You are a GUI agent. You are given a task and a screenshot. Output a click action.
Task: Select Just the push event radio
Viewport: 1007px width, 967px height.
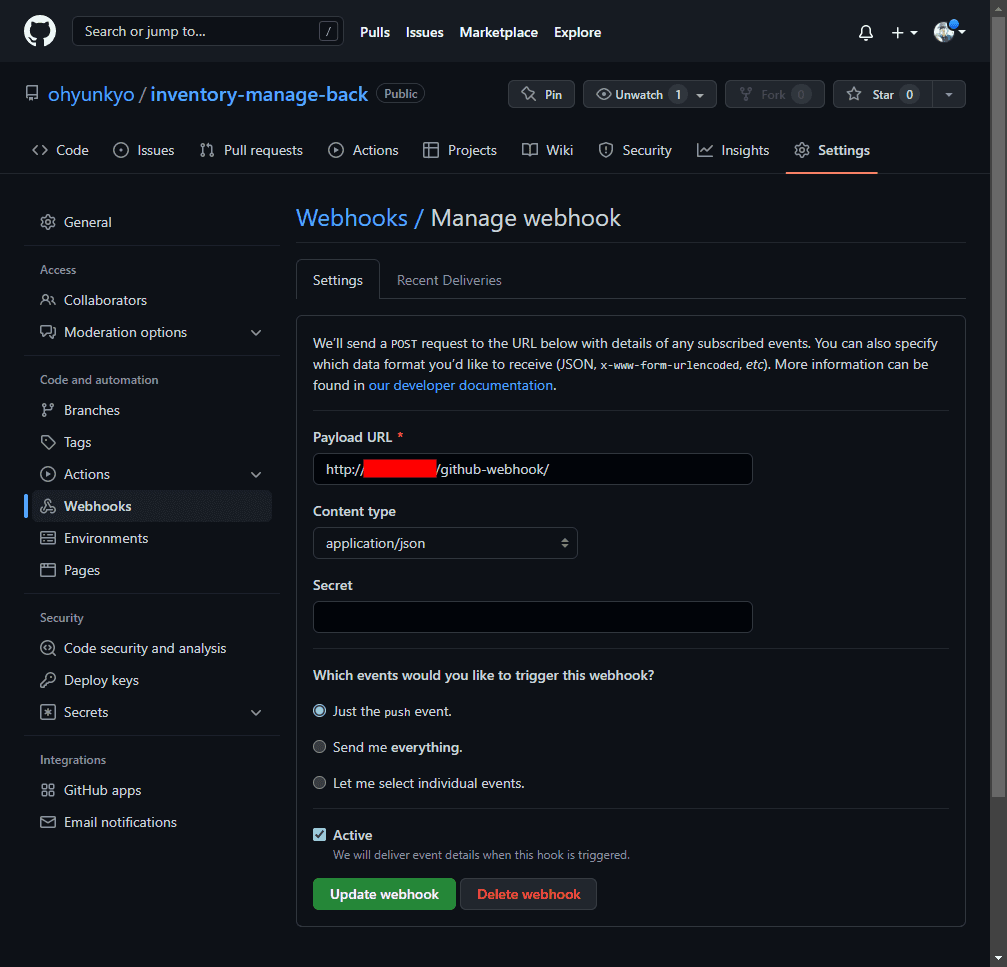(319, 711)
